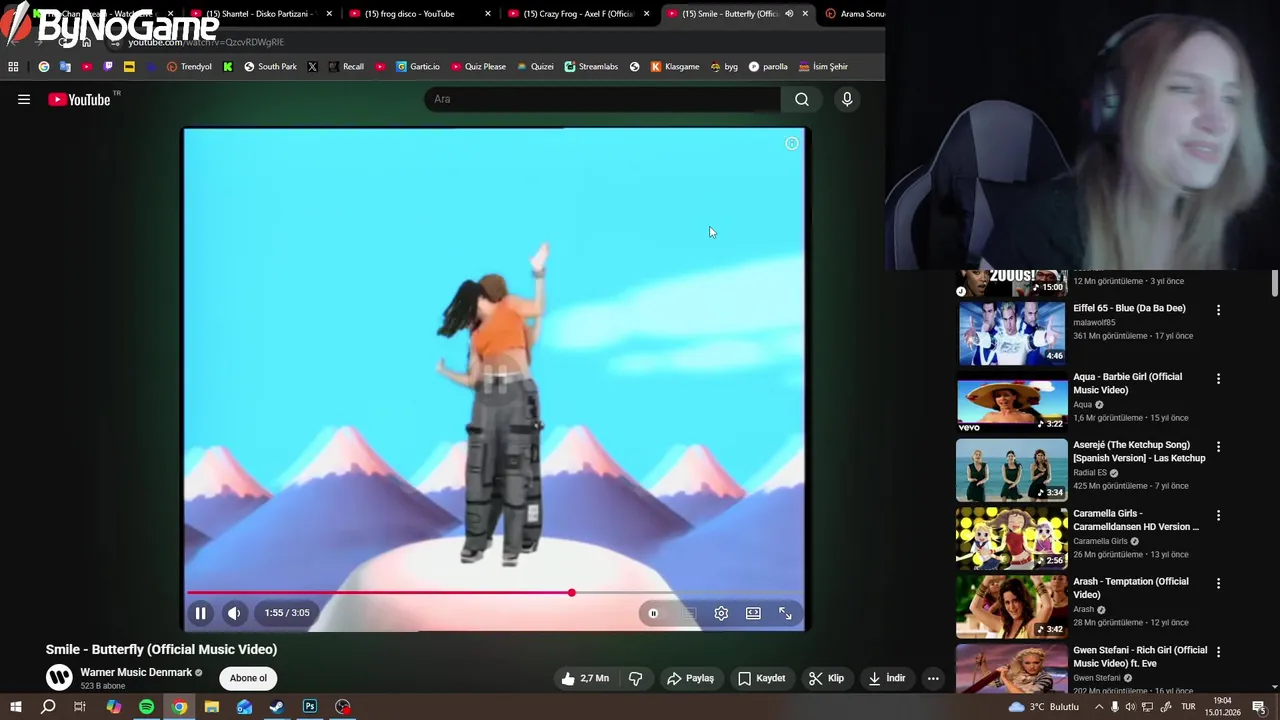This screenshot has width=1280, height=720.
Task: Open Aserejé (The Ketchup Song) title
Action: (x=1139, y=451)
